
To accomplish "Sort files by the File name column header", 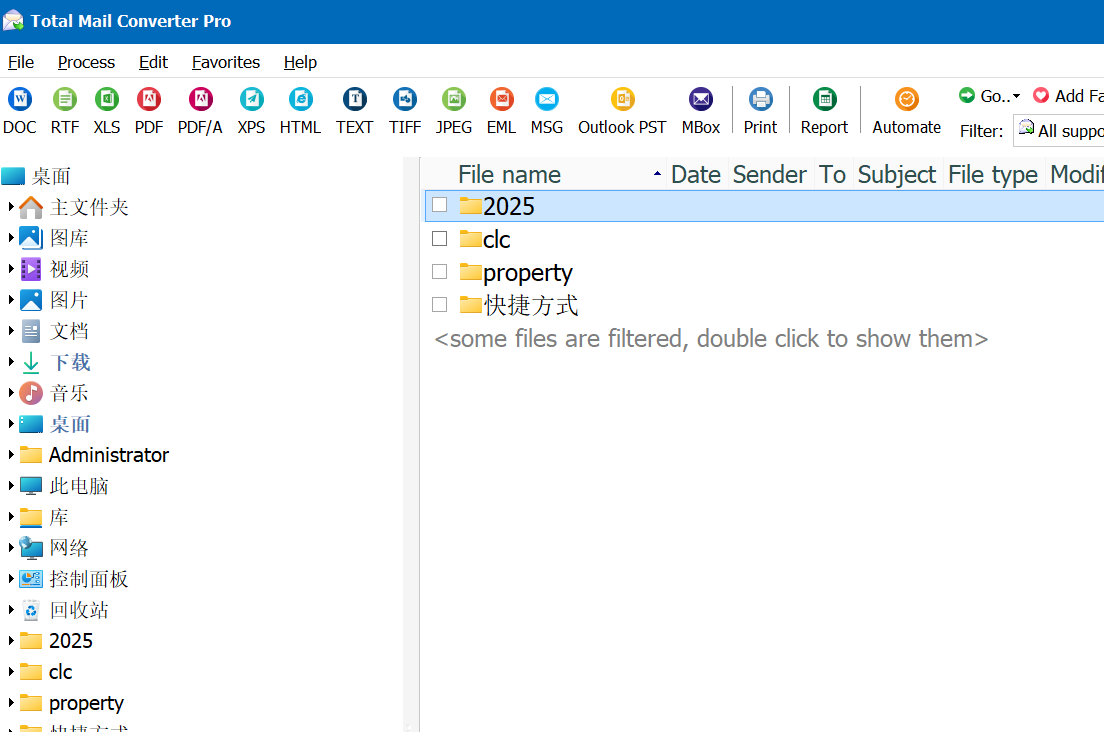I will click(x=510, y=174).
